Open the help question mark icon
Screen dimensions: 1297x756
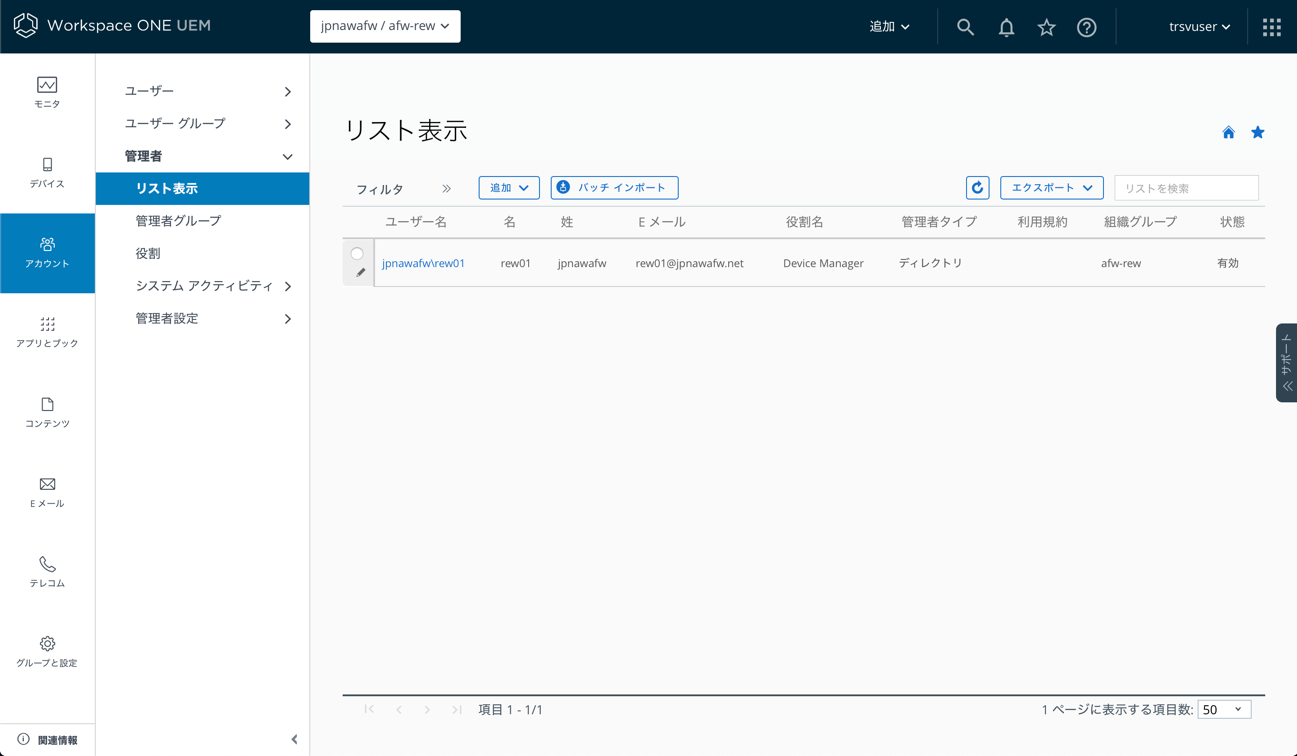point(1087,27)
